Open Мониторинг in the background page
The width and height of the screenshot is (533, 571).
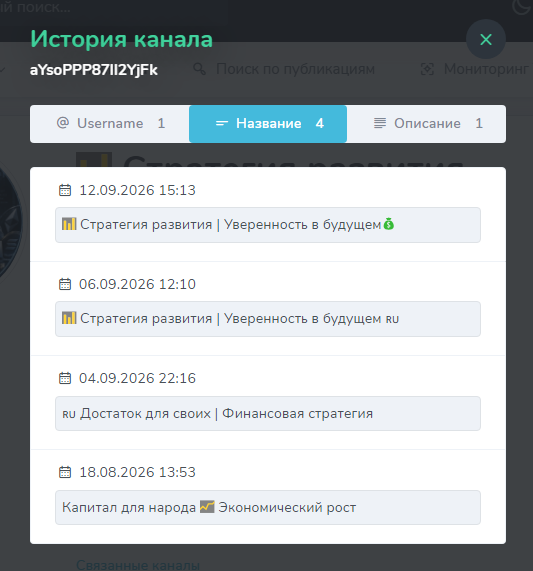pyautogui.click(x=486, y=69)
